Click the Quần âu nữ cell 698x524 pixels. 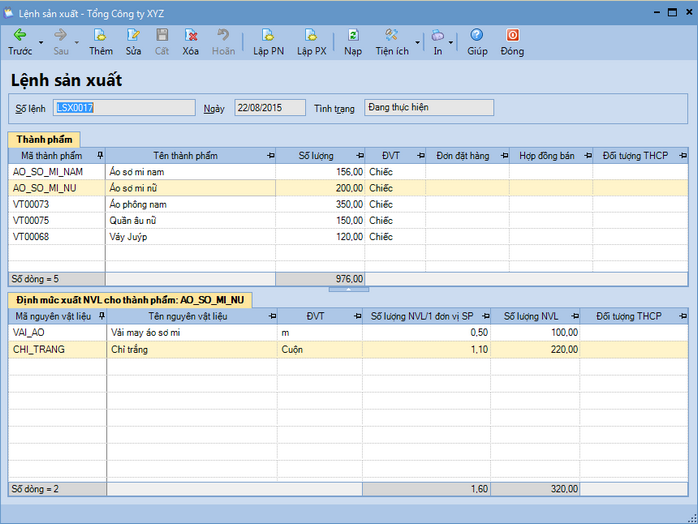191,220
